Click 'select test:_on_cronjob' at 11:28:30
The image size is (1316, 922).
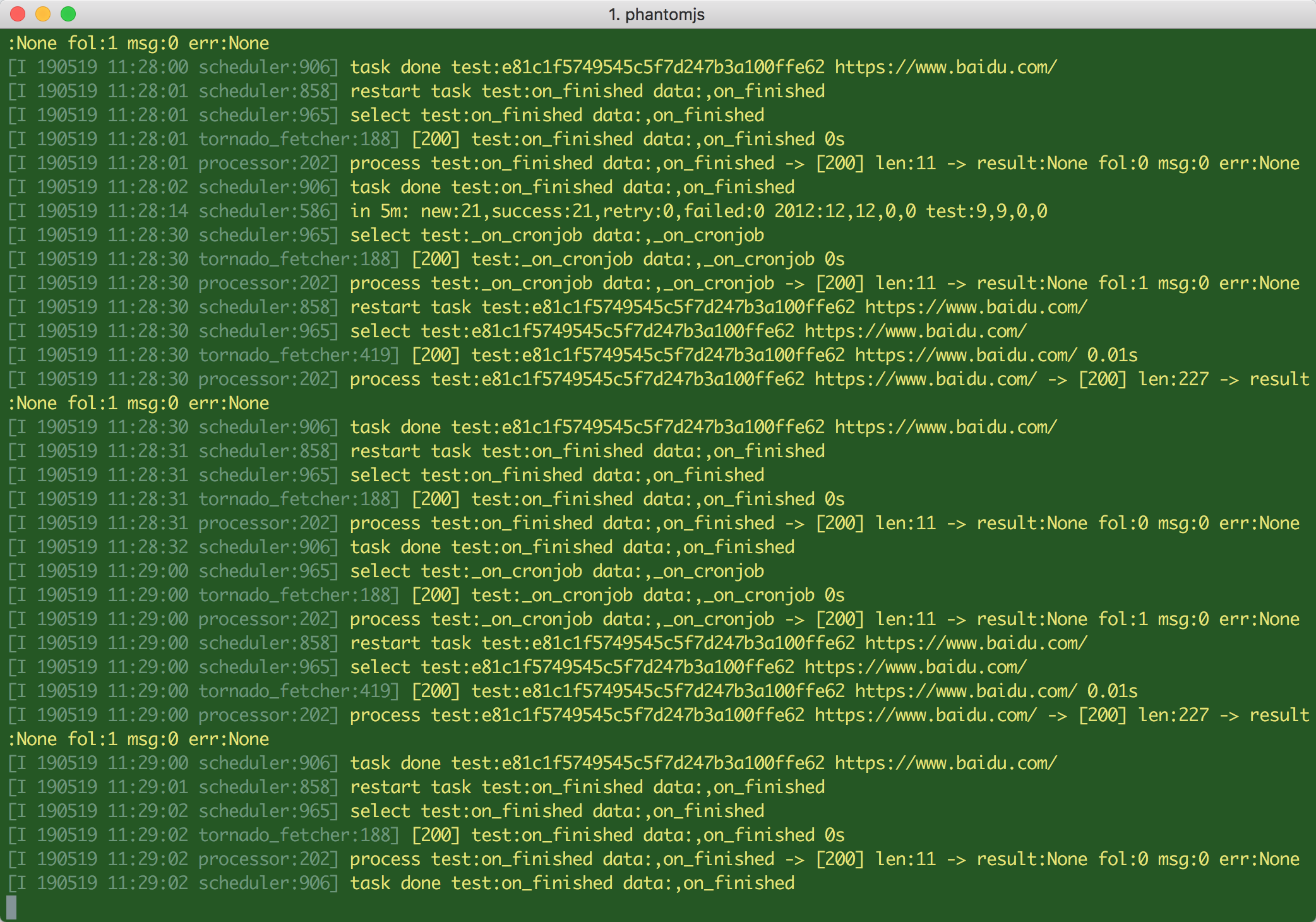coord(465,235)
